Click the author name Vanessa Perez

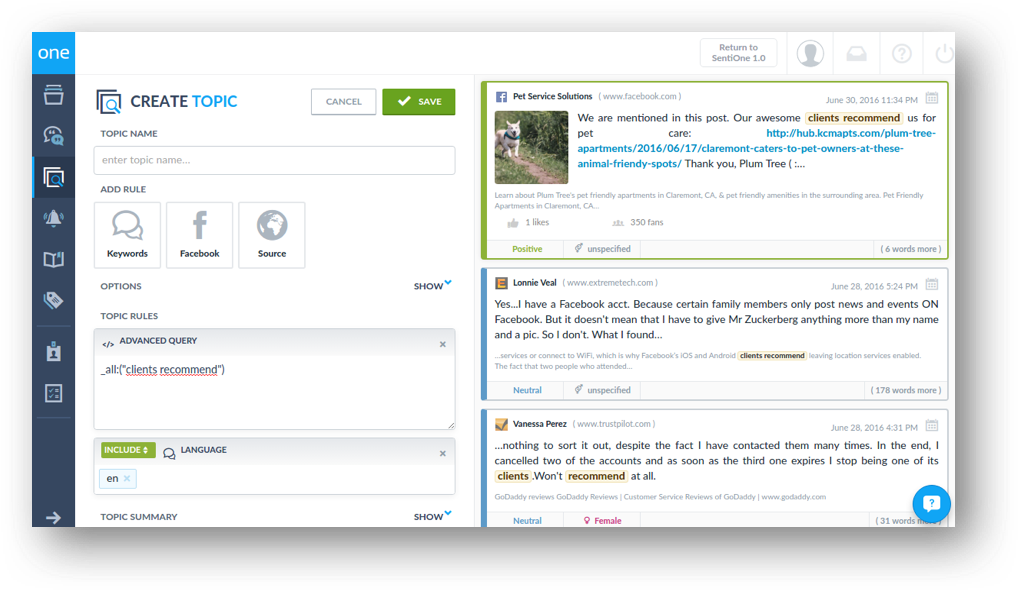[x=540, y=424]
